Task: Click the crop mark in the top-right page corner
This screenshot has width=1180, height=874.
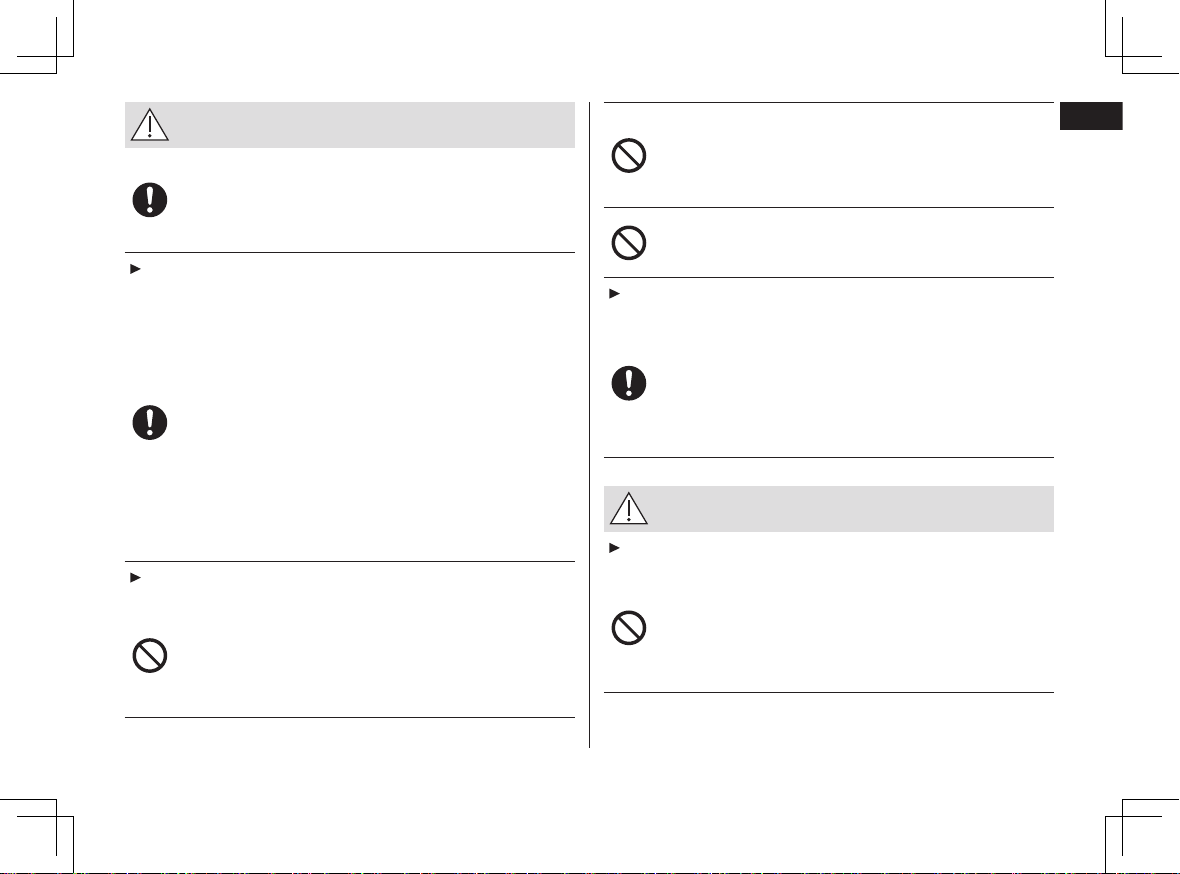Action: tap(1142, 37)
